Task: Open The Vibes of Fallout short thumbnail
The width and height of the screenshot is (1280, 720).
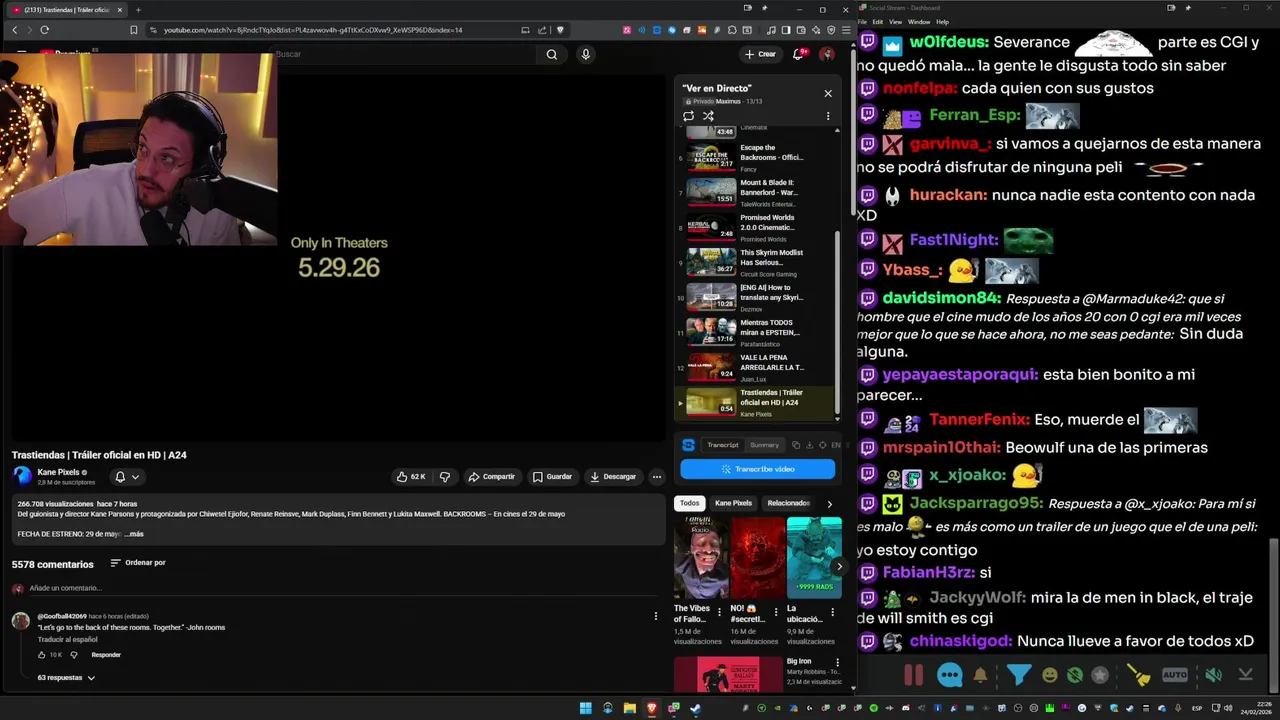Action: (701, 558)
